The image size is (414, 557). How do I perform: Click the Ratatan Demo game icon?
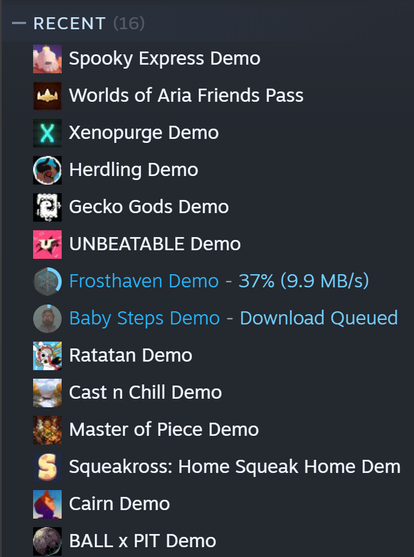click(47, 356)
